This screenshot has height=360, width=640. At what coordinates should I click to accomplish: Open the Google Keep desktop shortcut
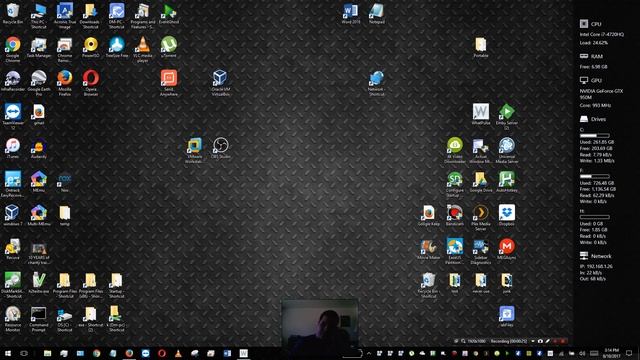point(429,216)
